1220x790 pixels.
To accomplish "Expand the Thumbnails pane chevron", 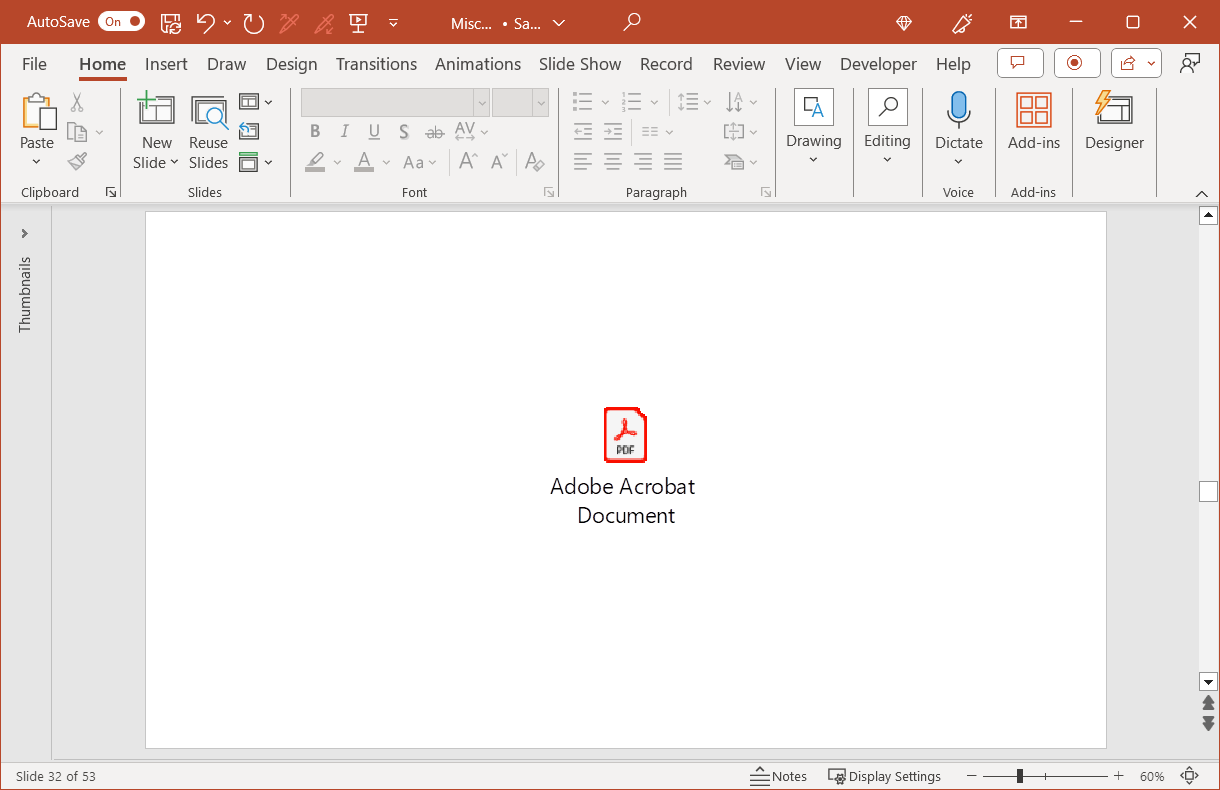I will coord(25,234).
